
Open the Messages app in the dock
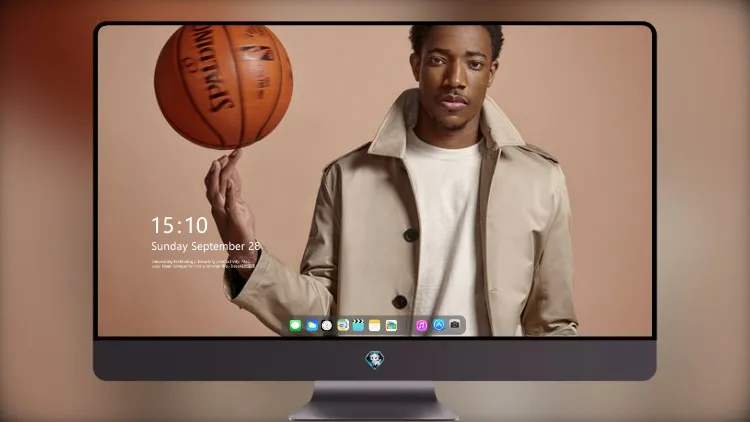tap(295, 325)
